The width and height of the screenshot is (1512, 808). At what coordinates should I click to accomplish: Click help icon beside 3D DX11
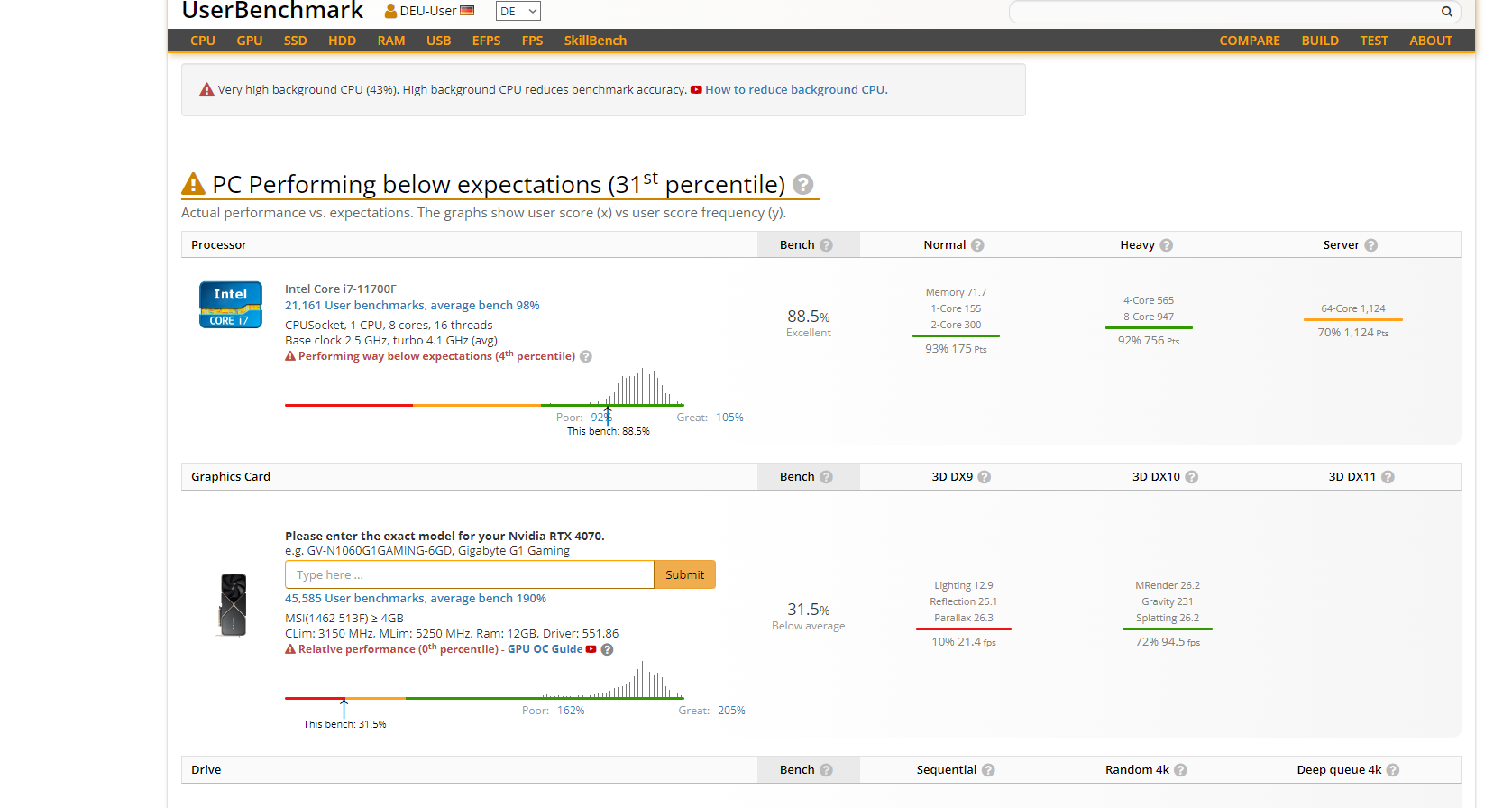pos(1388,477)
